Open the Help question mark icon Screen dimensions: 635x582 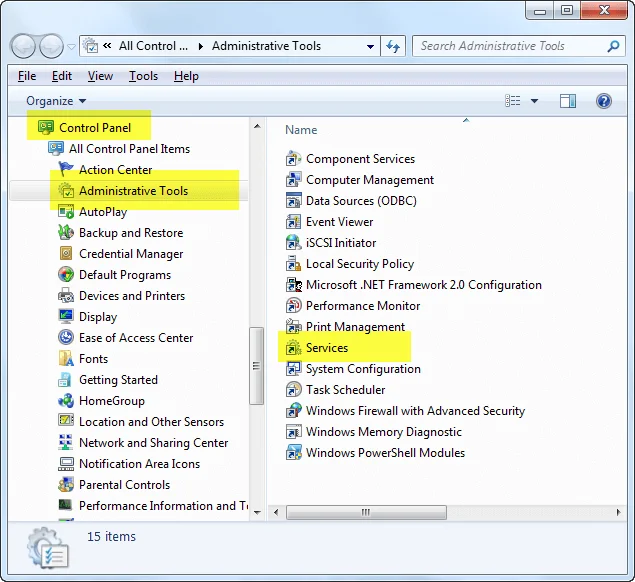(x=603, y=101)
